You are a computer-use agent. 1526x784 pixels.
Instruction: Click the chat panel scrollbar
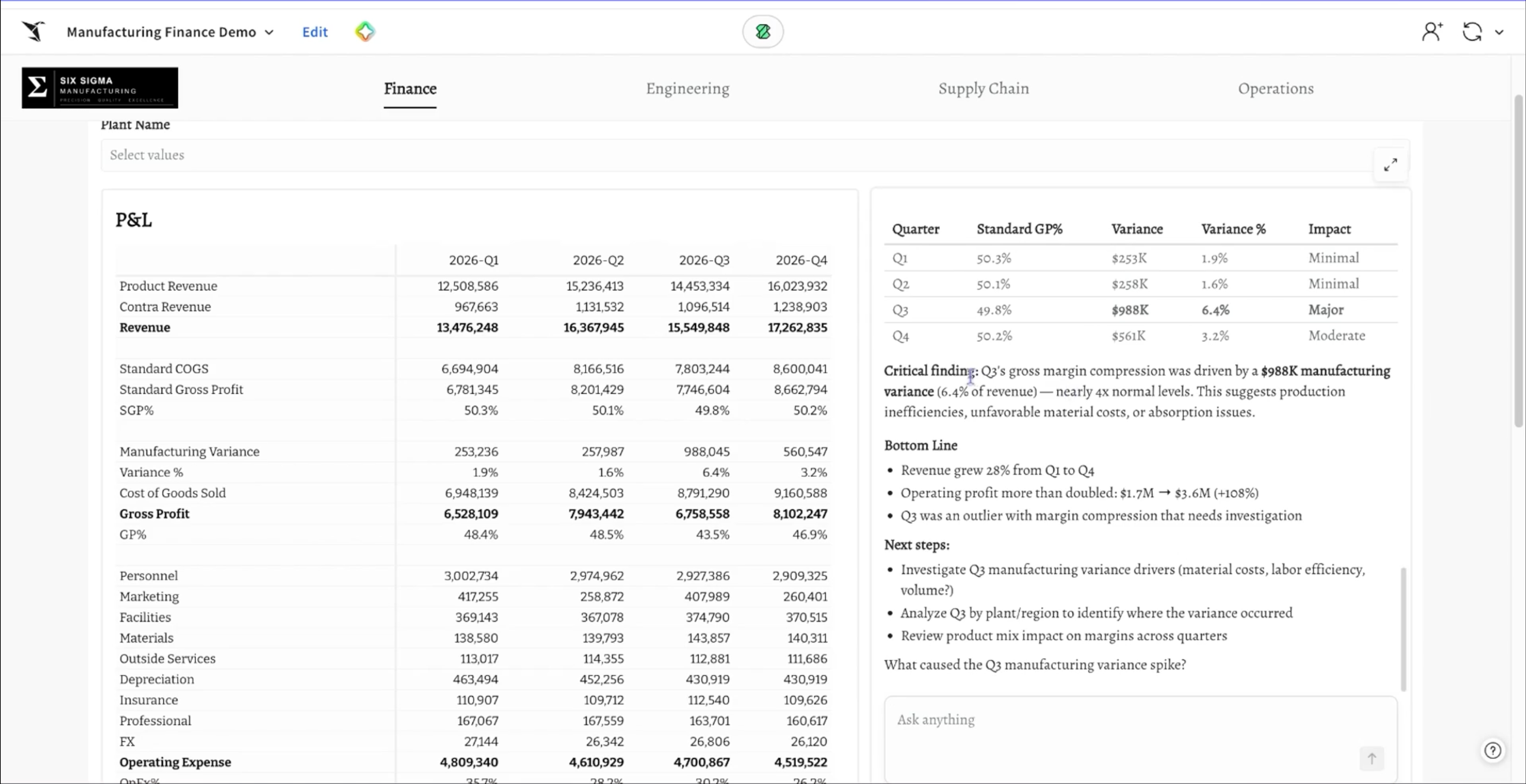tap(1403, 629)
